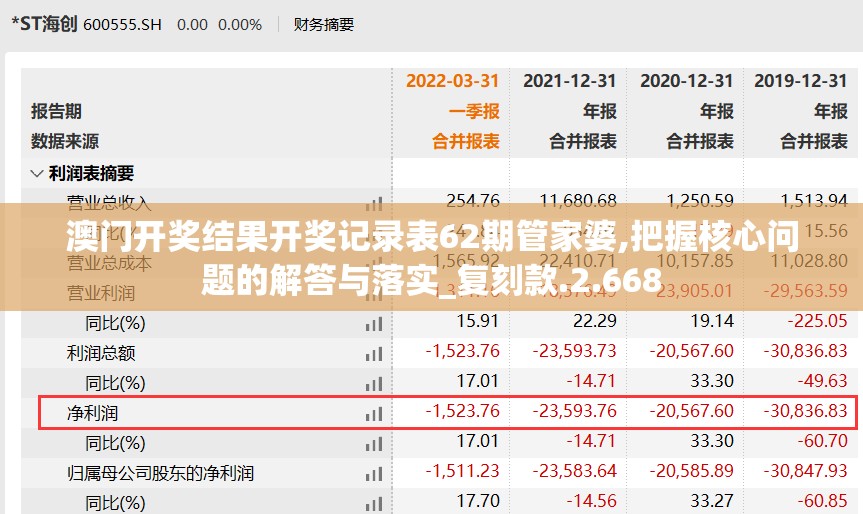Image resolution: width=863 pixels, height=514 pixels.
Task: Select the 2022-03-31 column header
Action: point(452,81)
